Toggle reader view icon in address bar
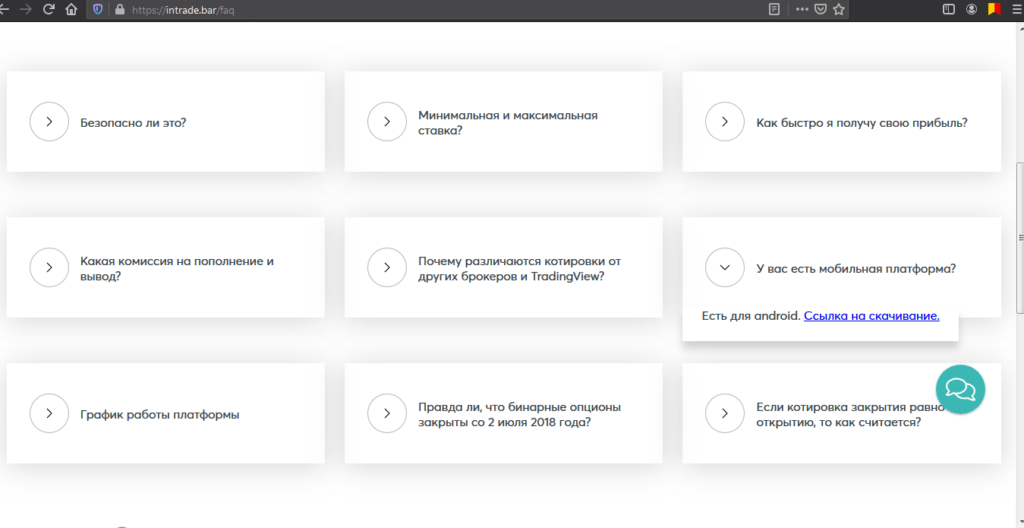The width and height of the screenshot is (1024, 528). pos(774,9)
